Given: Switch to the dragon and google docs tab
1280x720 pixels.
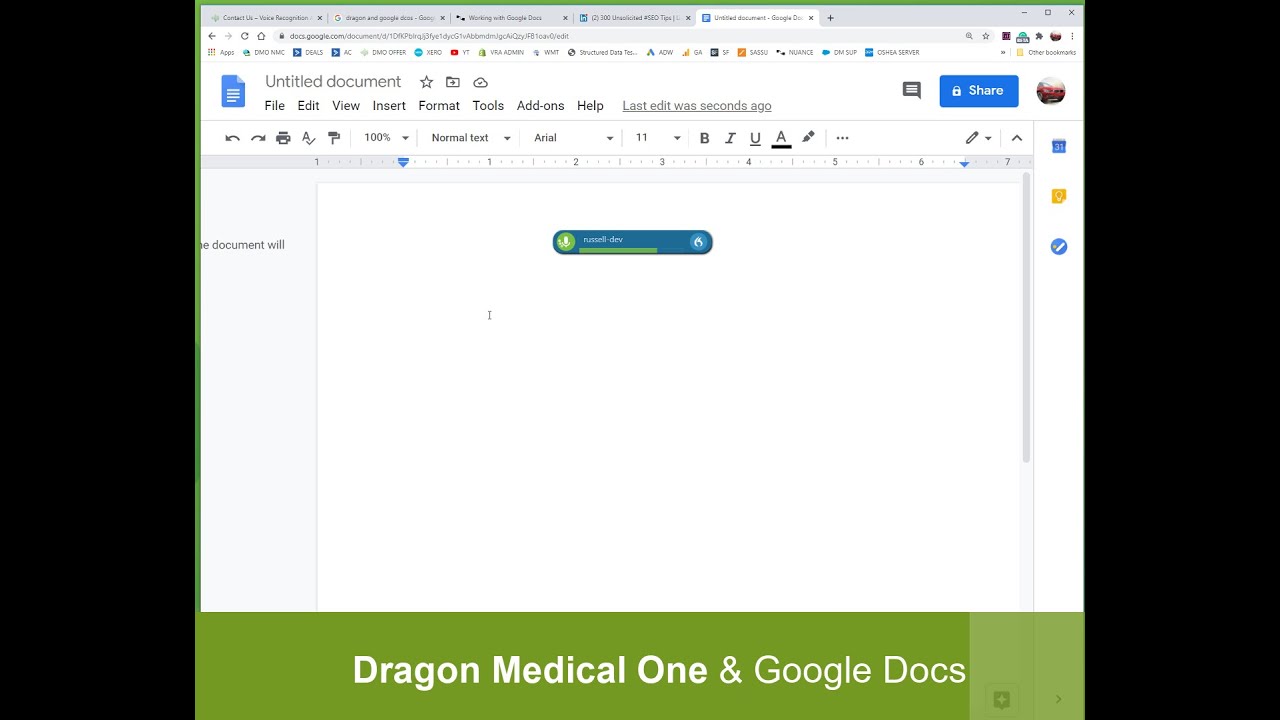Looking at the screenshot, I should click(x=388, y=18).
